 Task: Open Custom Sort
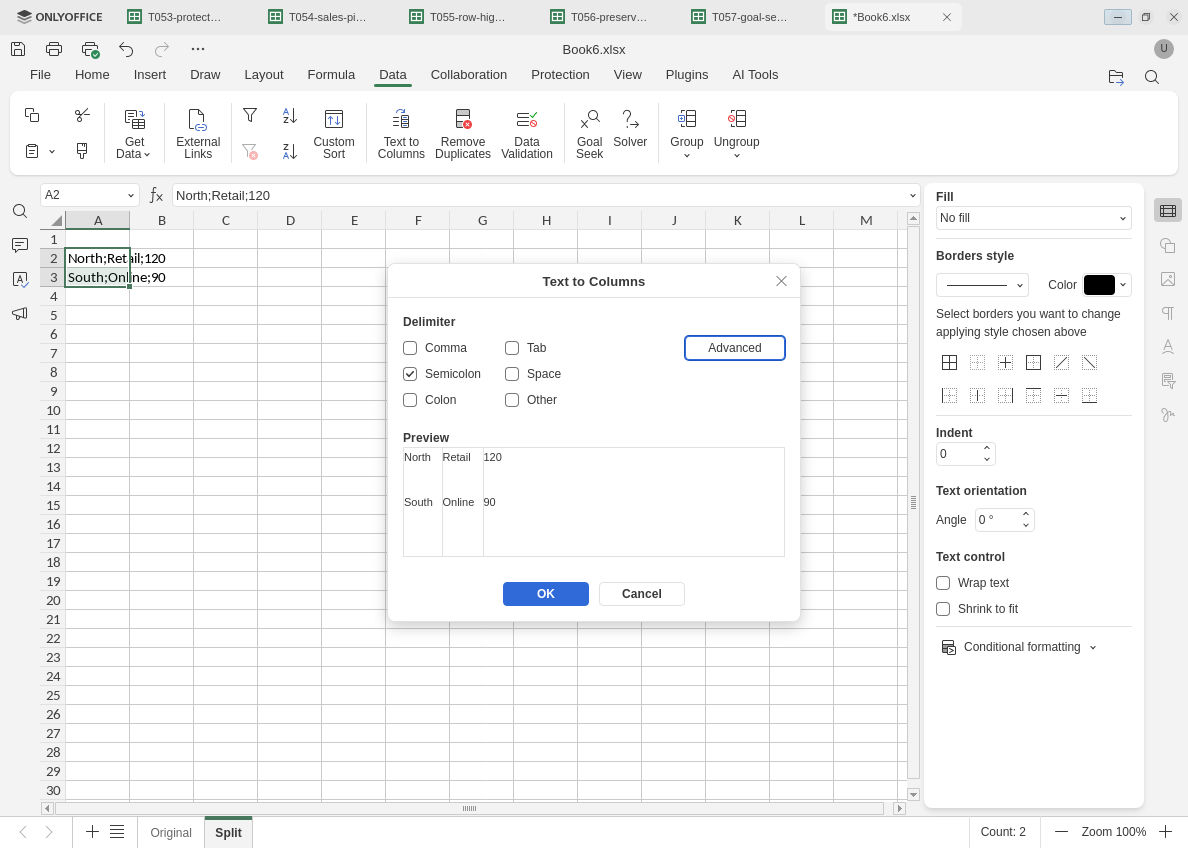coord(333,133)
